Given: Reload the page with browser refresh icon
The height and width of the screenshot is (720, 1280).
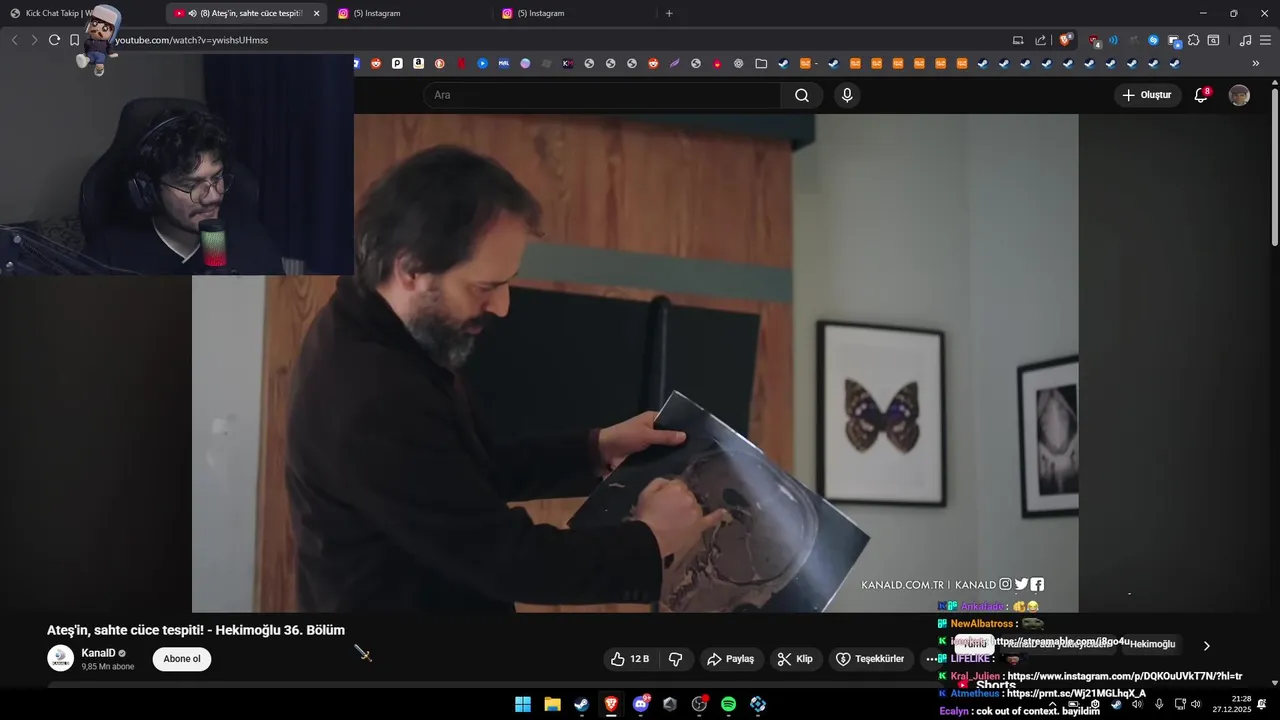Looking at the screenshot, I should pyautogui.click(x=54, y=40).
